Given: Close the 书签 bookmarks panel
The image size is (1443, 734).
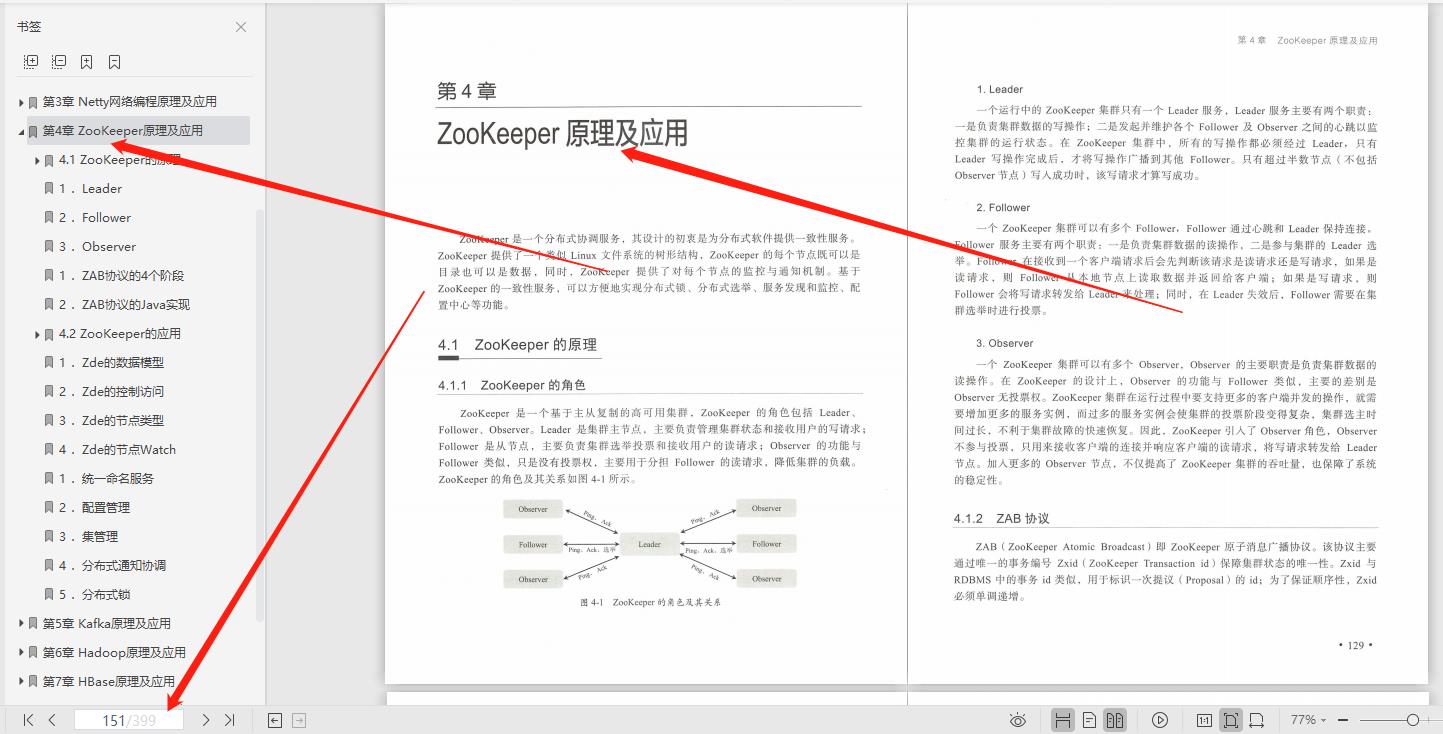Looking at the screenshot, I should [241, 27].
